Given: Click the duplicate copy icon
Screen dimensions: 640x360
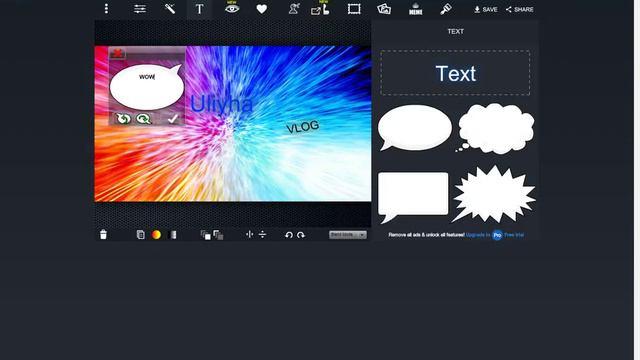Looking at the screenshot, I should click(140, 235).
